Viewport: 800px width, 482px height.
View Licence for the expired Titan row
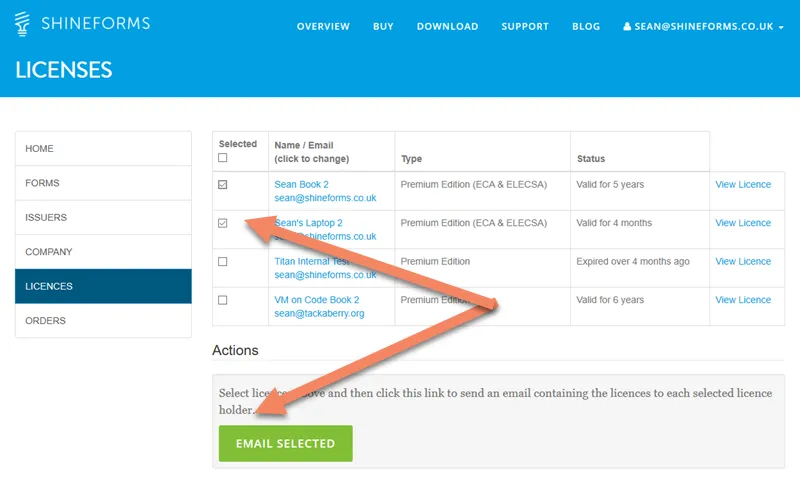(743, 261)
